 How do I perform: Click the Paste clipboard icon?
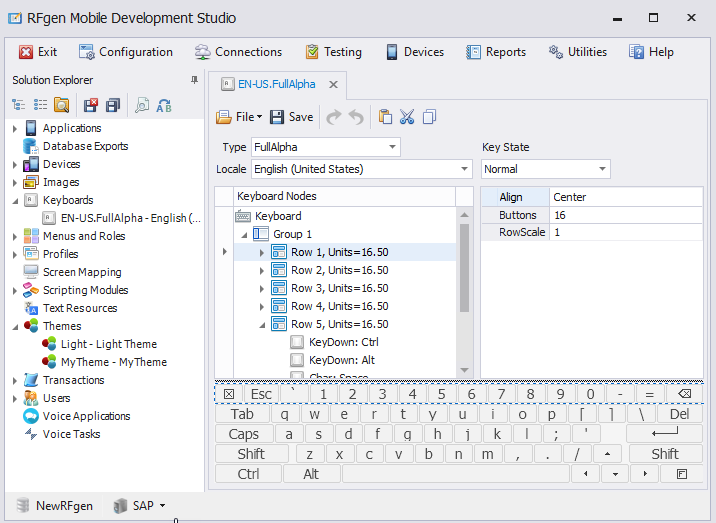(x=385, y=117)
